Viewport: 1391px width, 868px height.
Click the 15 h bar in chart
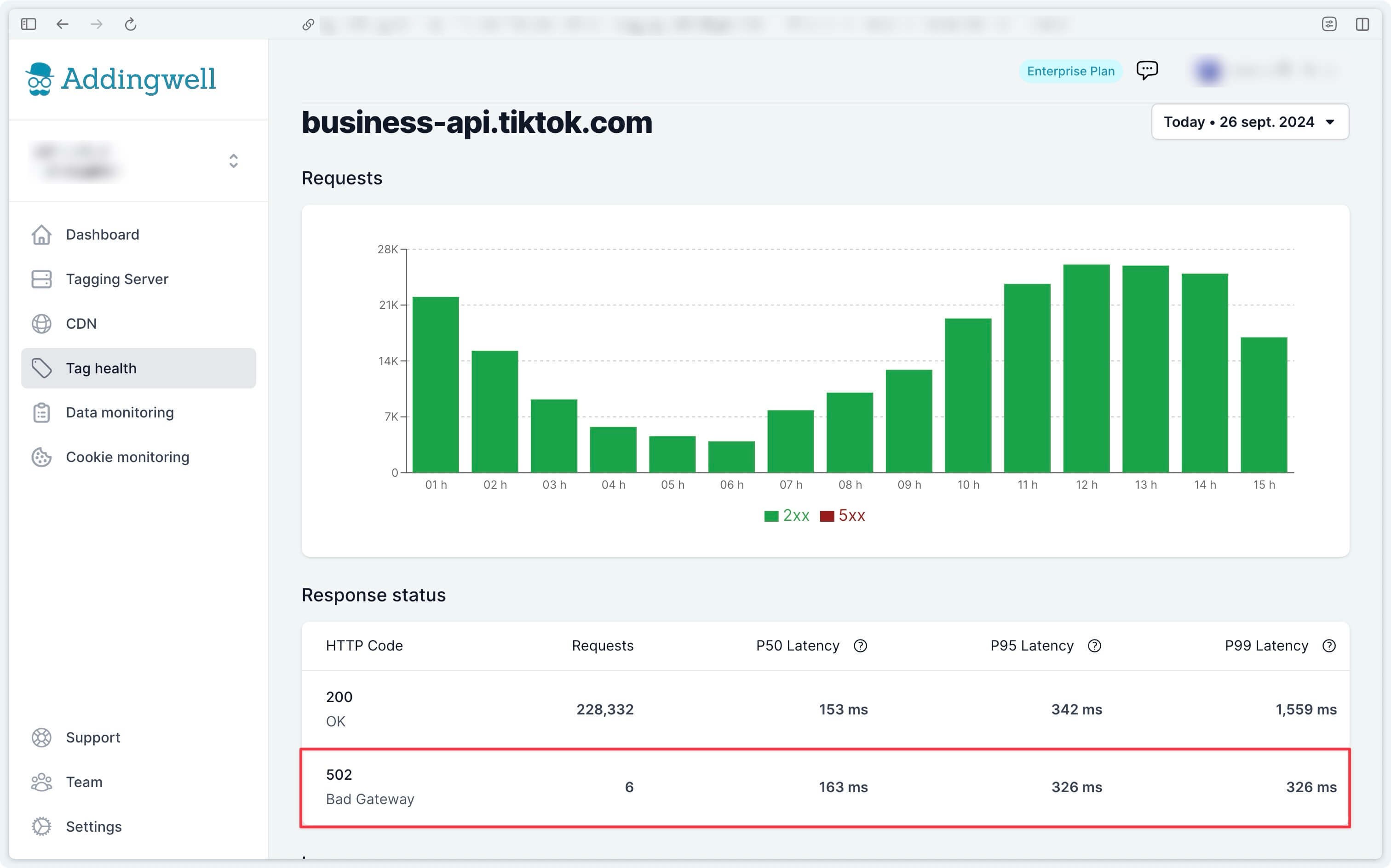[x=1264, y=405]
